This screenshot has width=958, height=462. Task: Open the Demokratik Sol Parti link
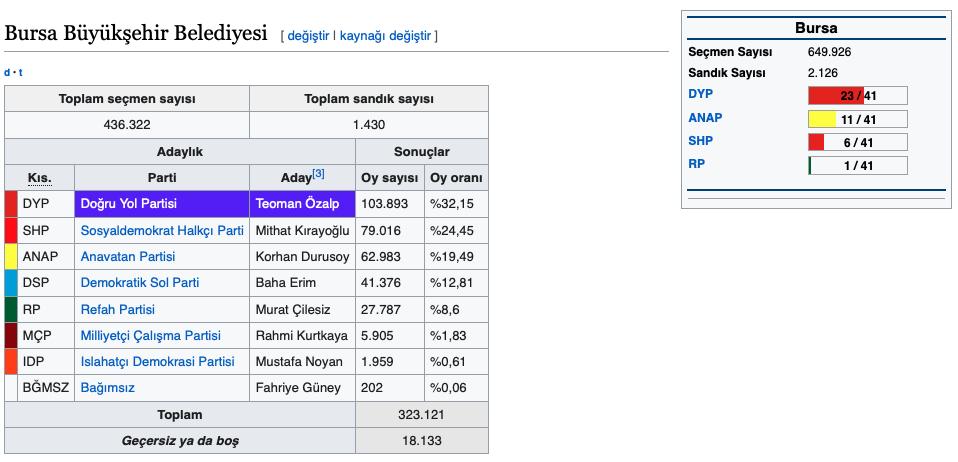coord(139,283)
